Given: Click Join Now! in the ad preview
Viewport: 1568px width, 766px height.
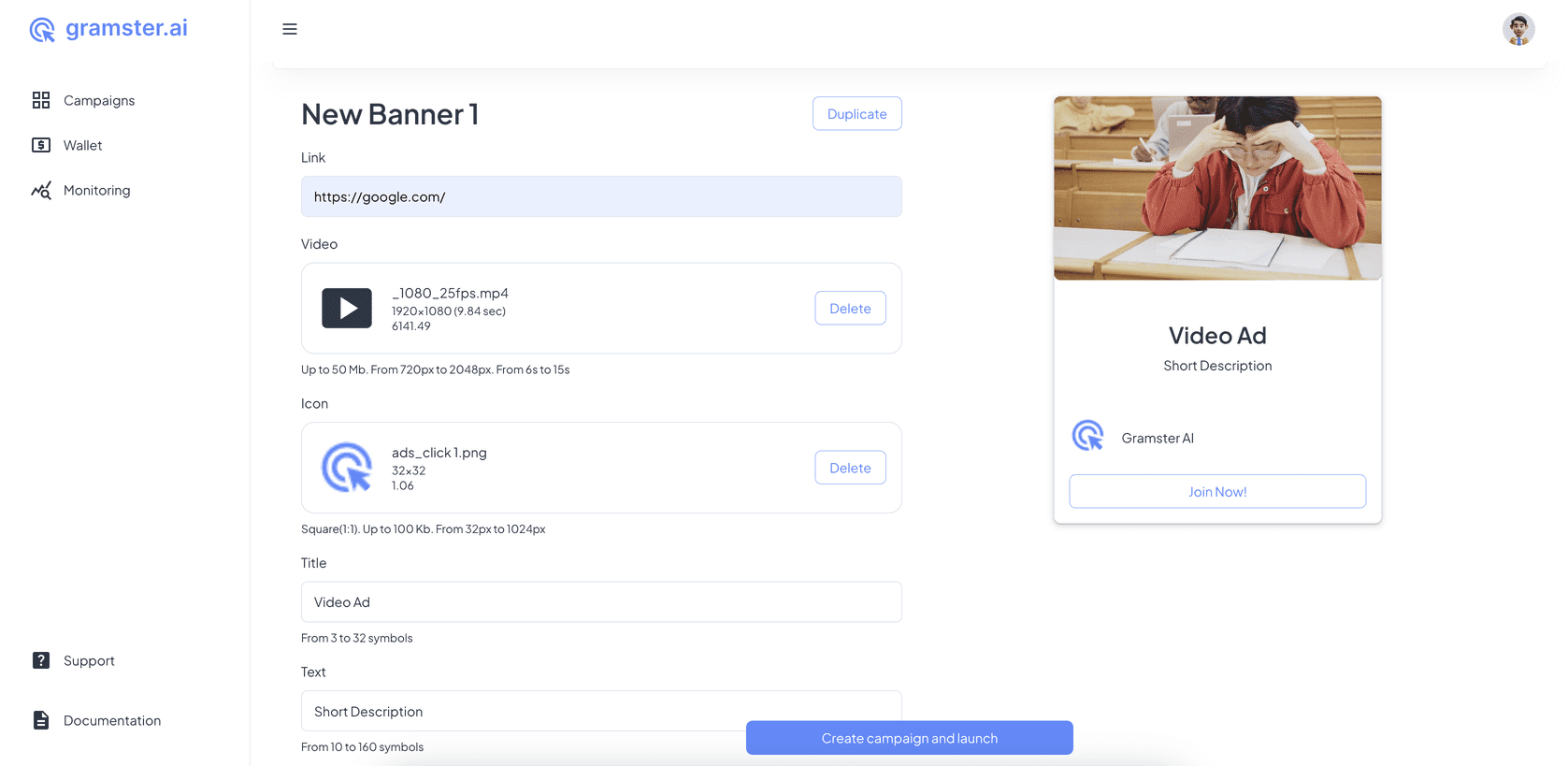Looking at the screenshot, I should click(1217, 492).
